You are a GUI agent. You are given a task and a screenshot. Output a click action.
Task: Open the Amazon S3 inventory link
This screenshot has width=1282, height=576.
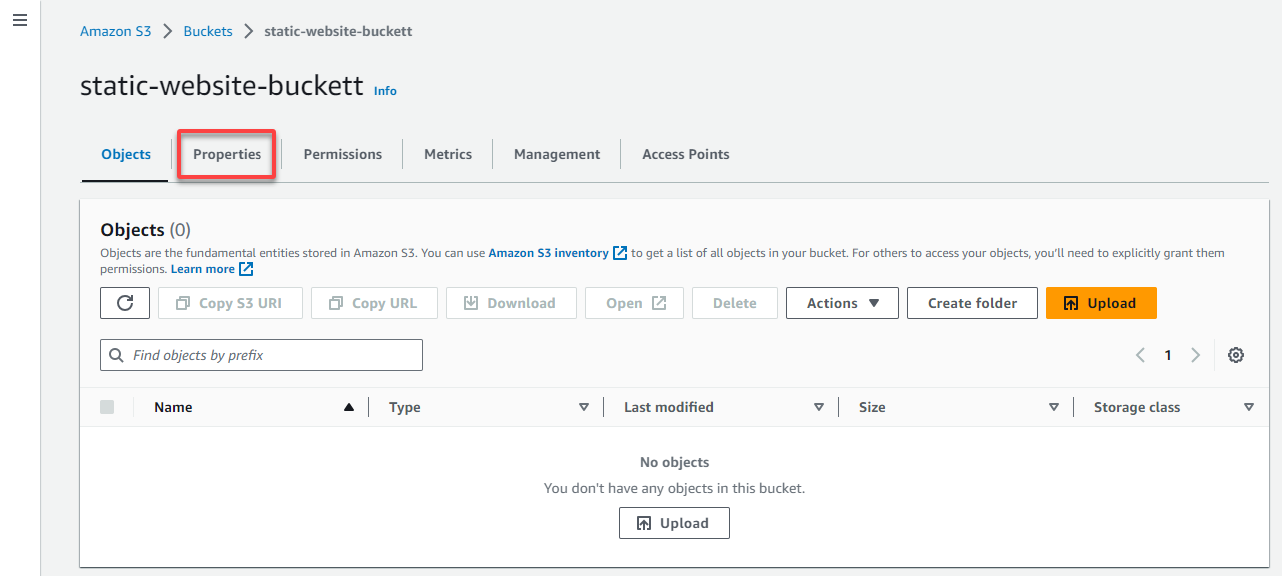coord(548,253)
